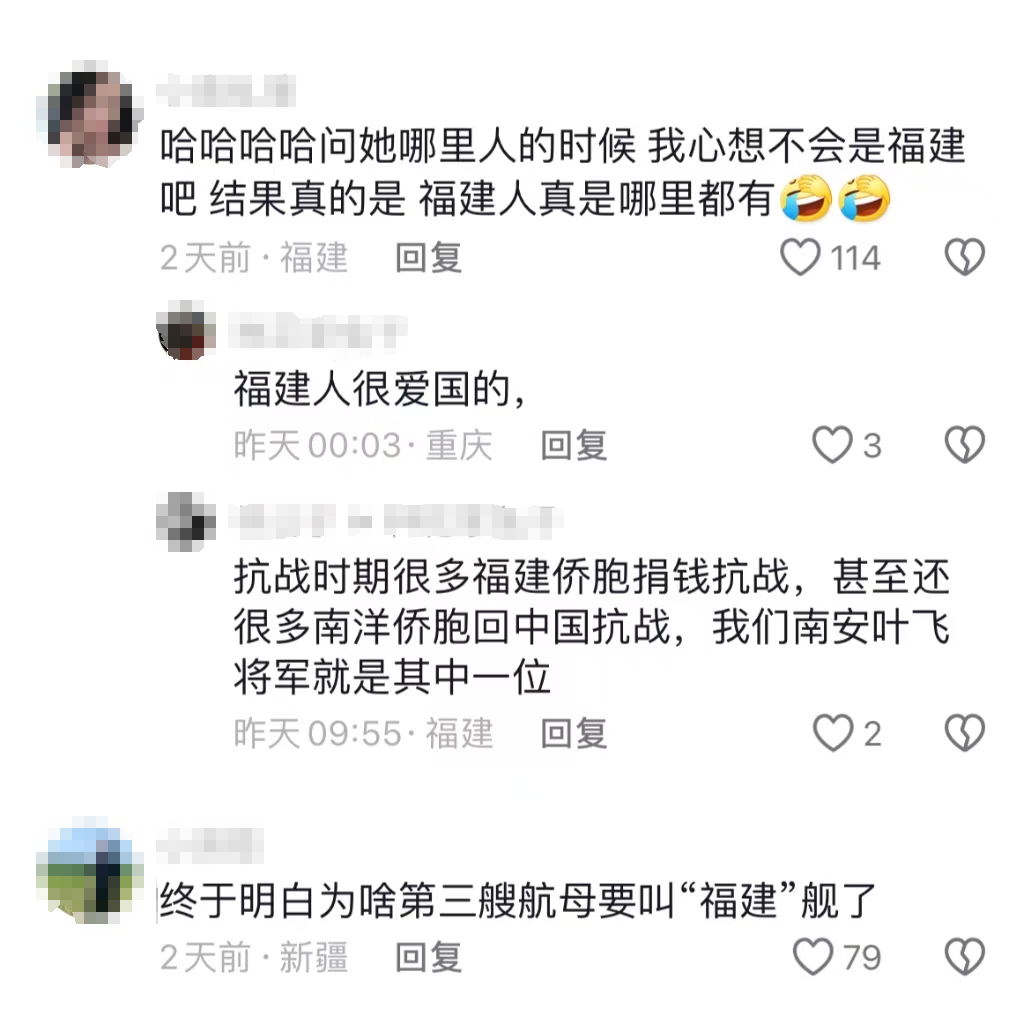Reply to the 福建舰 comment from 新疆

coord(429,957)
